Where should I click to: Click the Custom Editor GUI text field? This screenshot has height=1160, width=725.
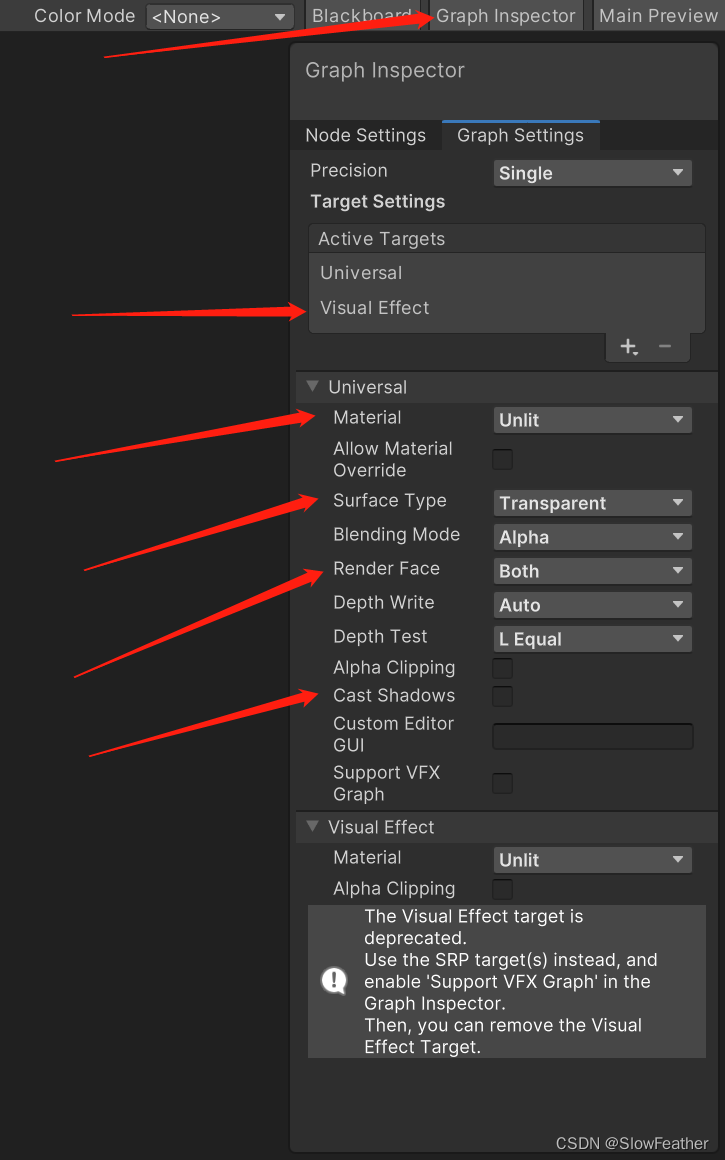591,735
